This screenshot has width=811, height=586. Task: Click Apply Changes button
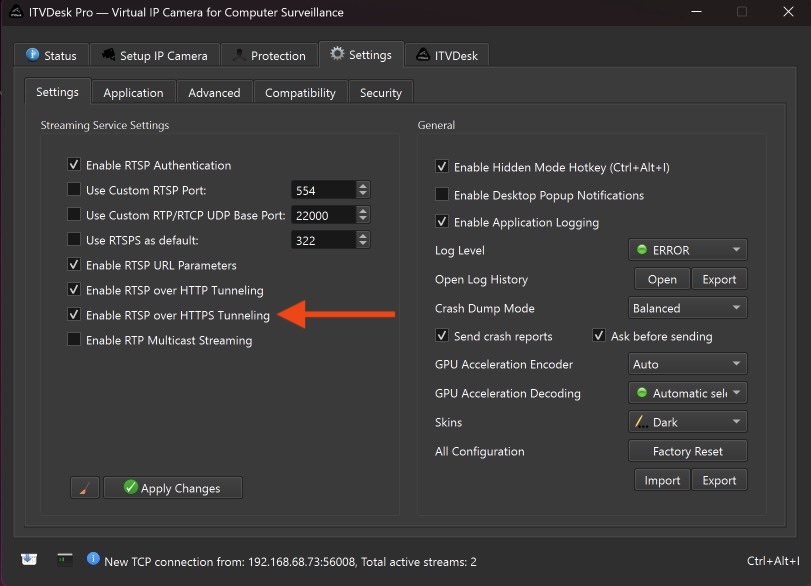[x=173, y=488]
